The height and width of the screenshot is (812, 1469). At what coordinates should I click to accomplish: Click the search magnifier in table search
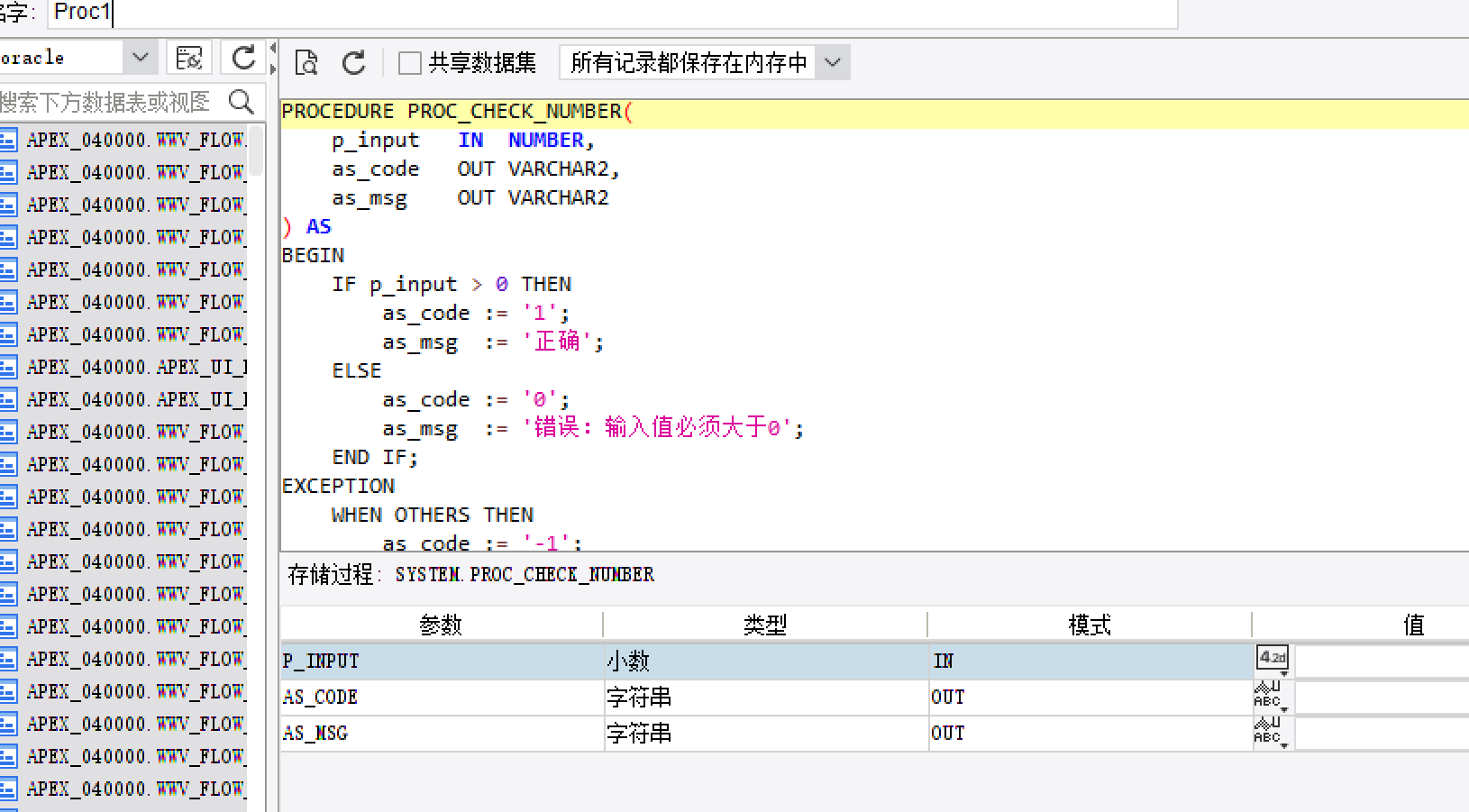pyautogui.click(x=241, y=102)
